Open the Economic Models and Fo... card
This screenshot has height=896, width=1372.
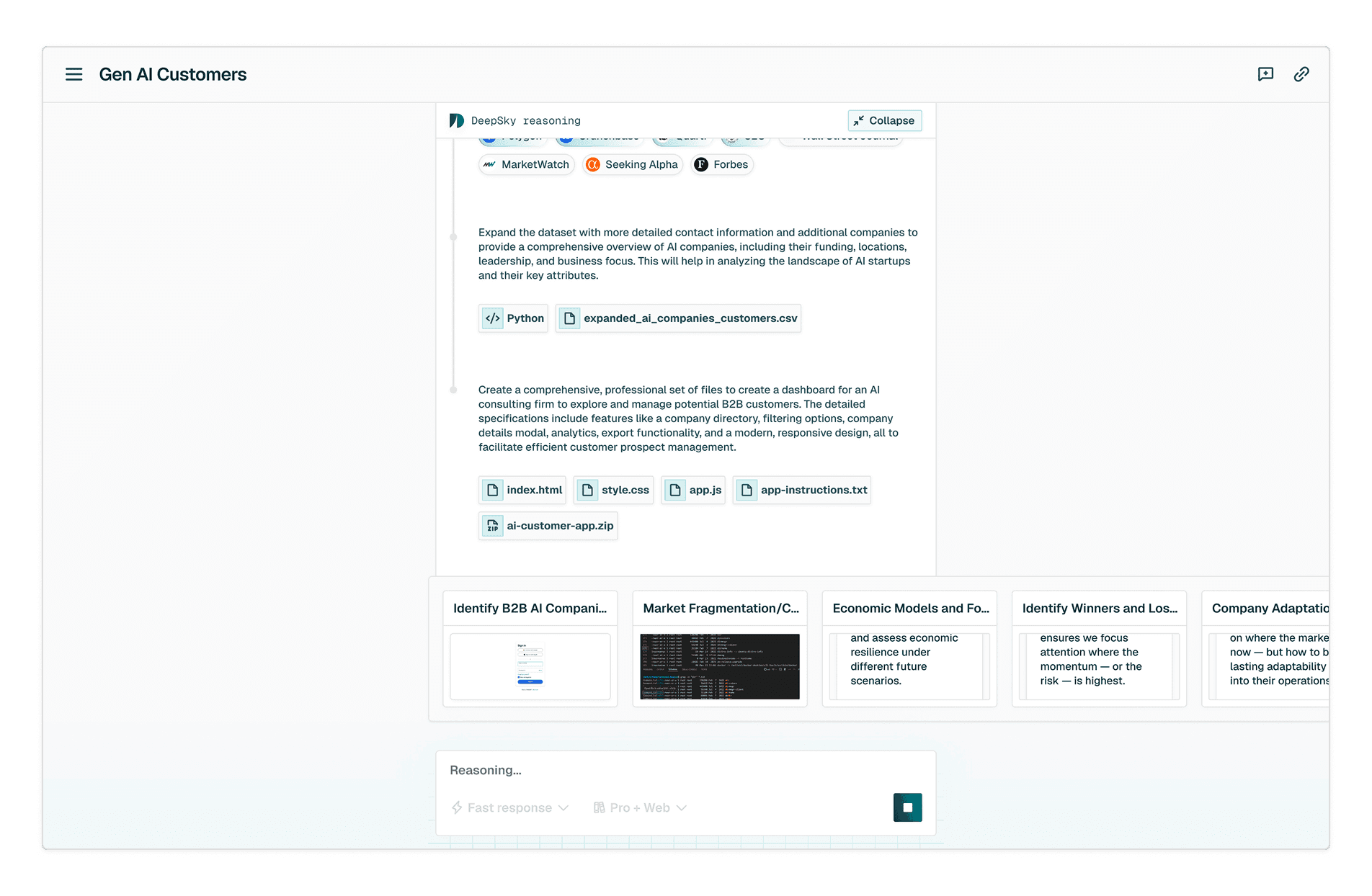coord(909,649)
